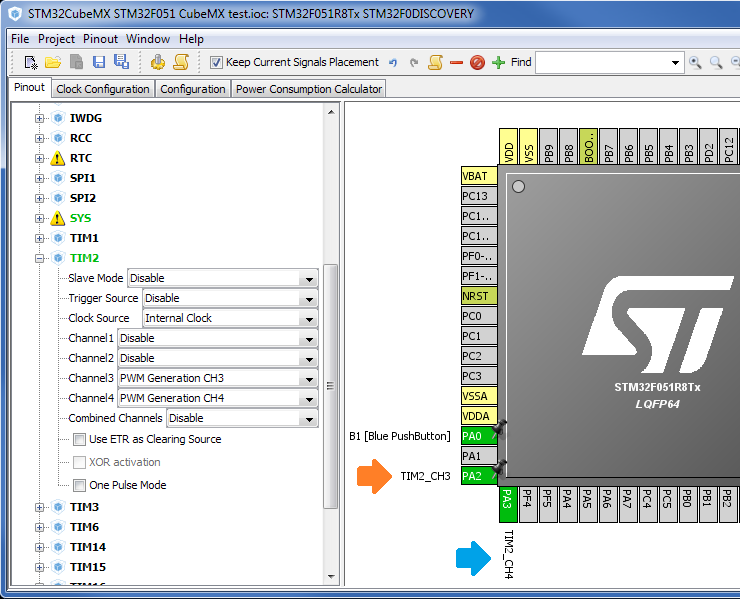Open the Window menu
The height and width of the screenshot is (599, 740).
(148, 39)
